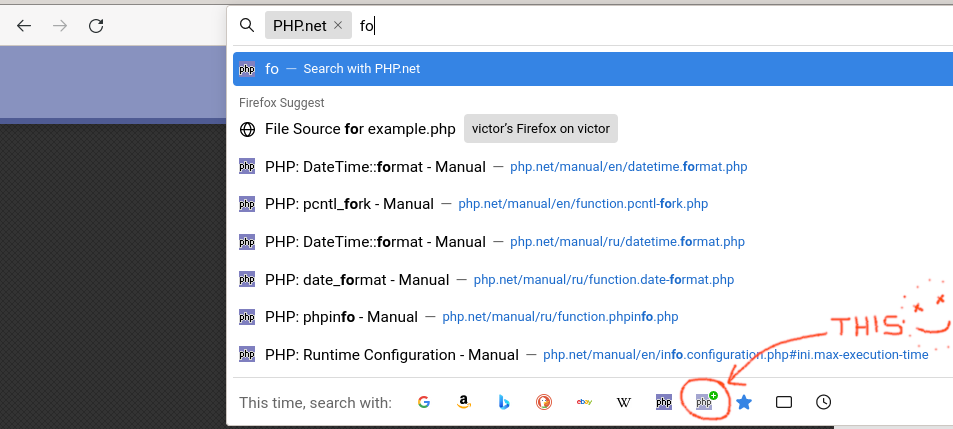Search this time with Amazon
Image resolution: width=953 pixels, height=429 pixels.
[x=464, y=402]
